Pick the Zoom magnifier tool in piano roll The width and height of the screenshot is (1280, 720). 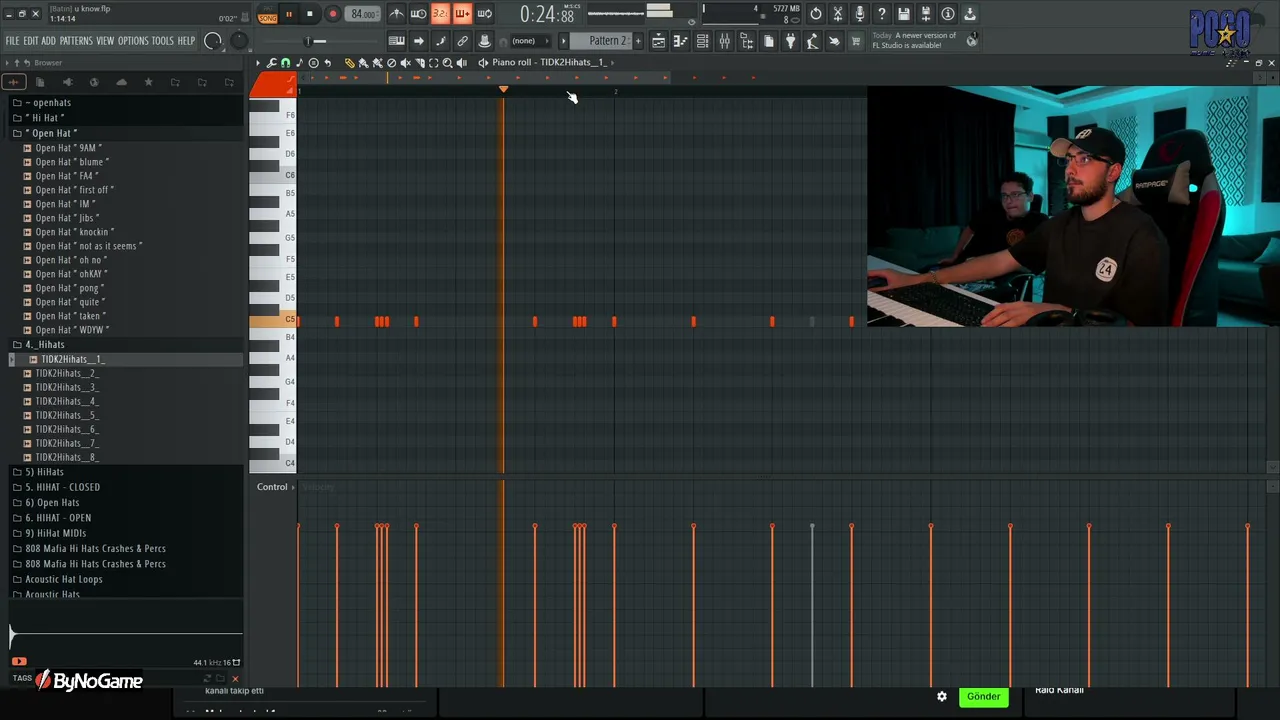pyautogui.click(x=447, y=62)
